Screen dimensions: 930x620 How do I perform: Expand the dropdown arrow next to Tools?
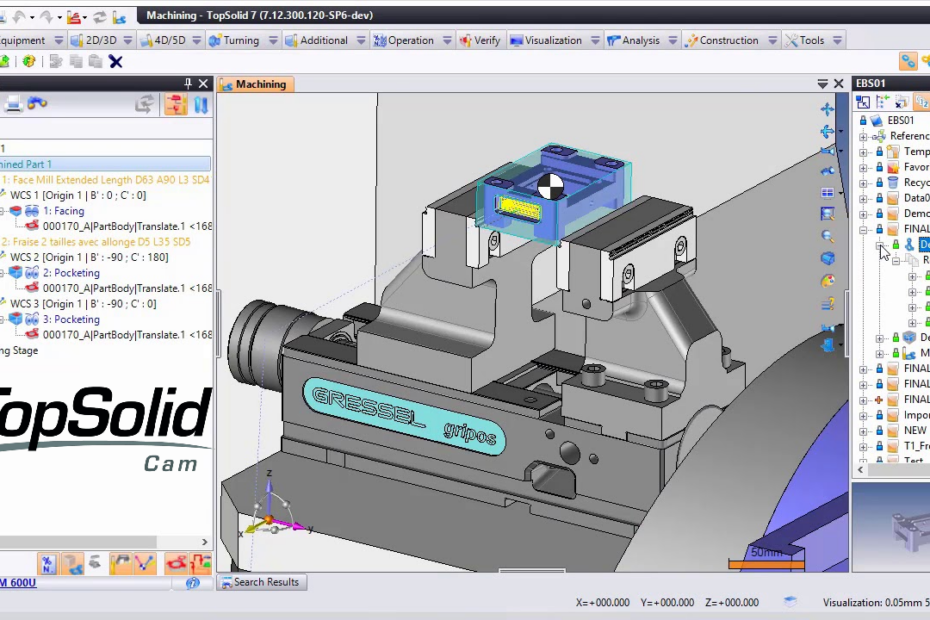pyautogui.click(x=837, y=40)
